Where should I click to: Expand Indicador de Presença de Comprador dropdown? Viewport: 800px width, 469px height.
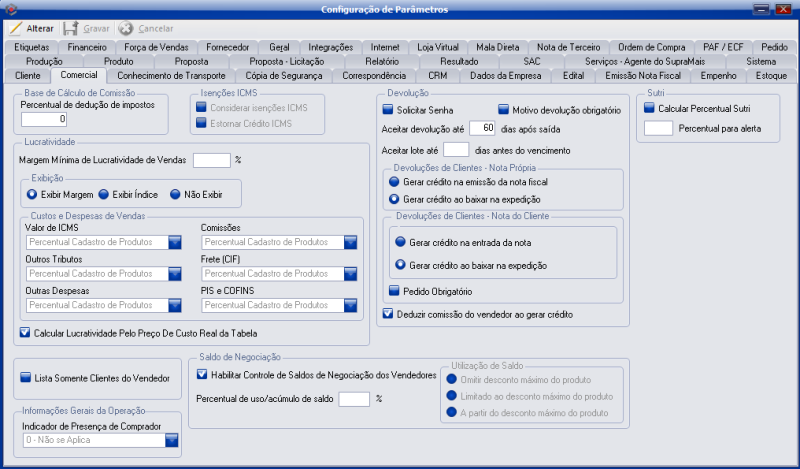[171, 440]
